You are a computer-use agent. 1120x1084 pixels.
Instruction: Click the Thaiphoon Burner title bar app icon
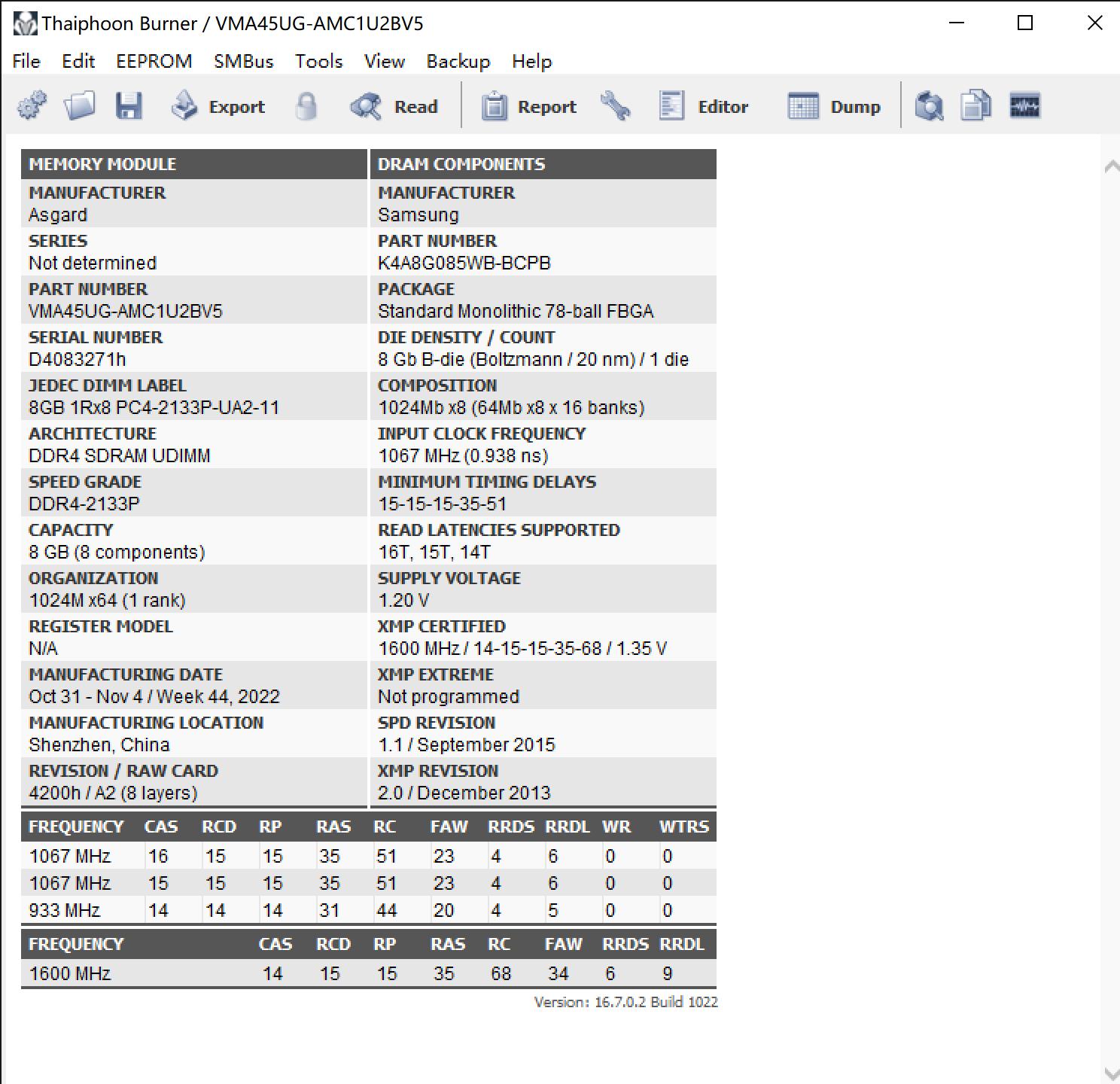pos(25,23)
